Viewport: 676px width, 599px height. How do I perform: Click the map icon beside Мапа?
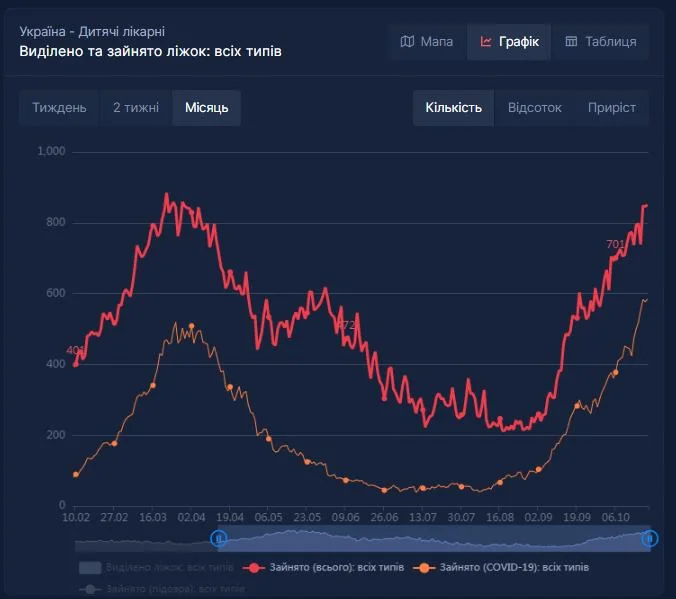tap(407, 42)
